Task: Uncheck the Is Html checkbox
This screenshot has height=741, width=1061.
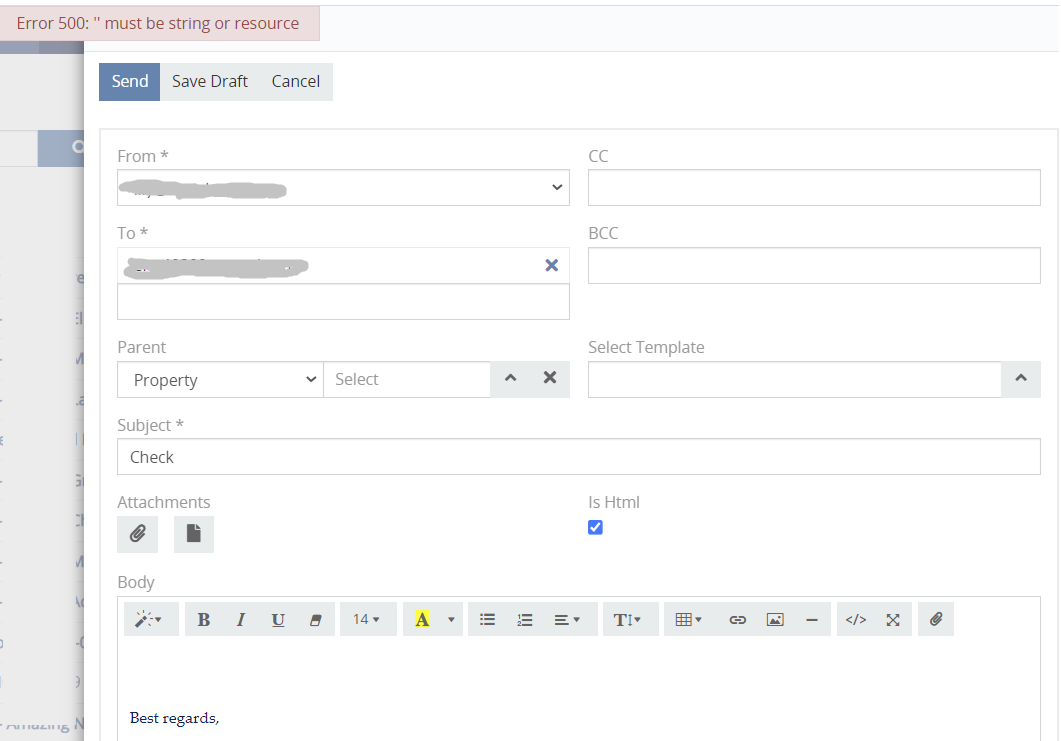Action: tap(595, 527)
